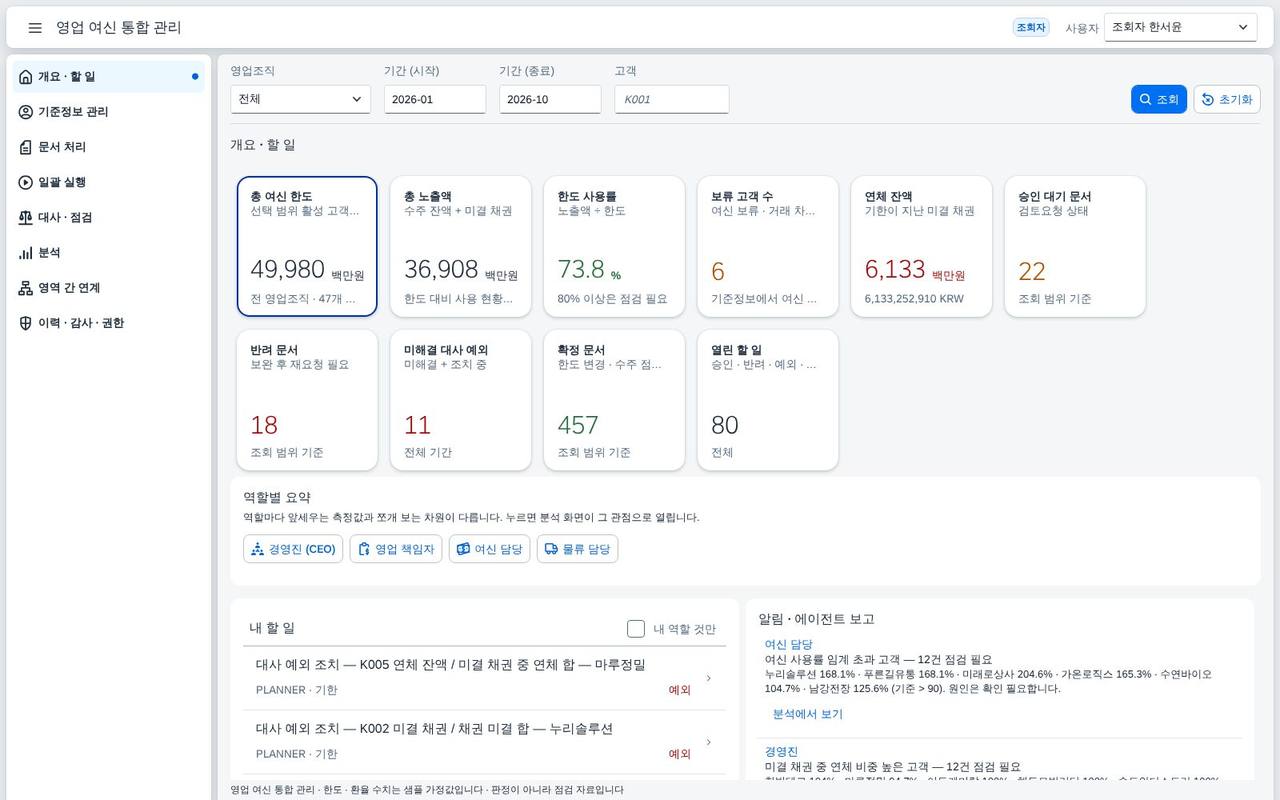Open 일괄 실행 section
Viewport: 1280px width, 800px height.
[x=109, y=182]
